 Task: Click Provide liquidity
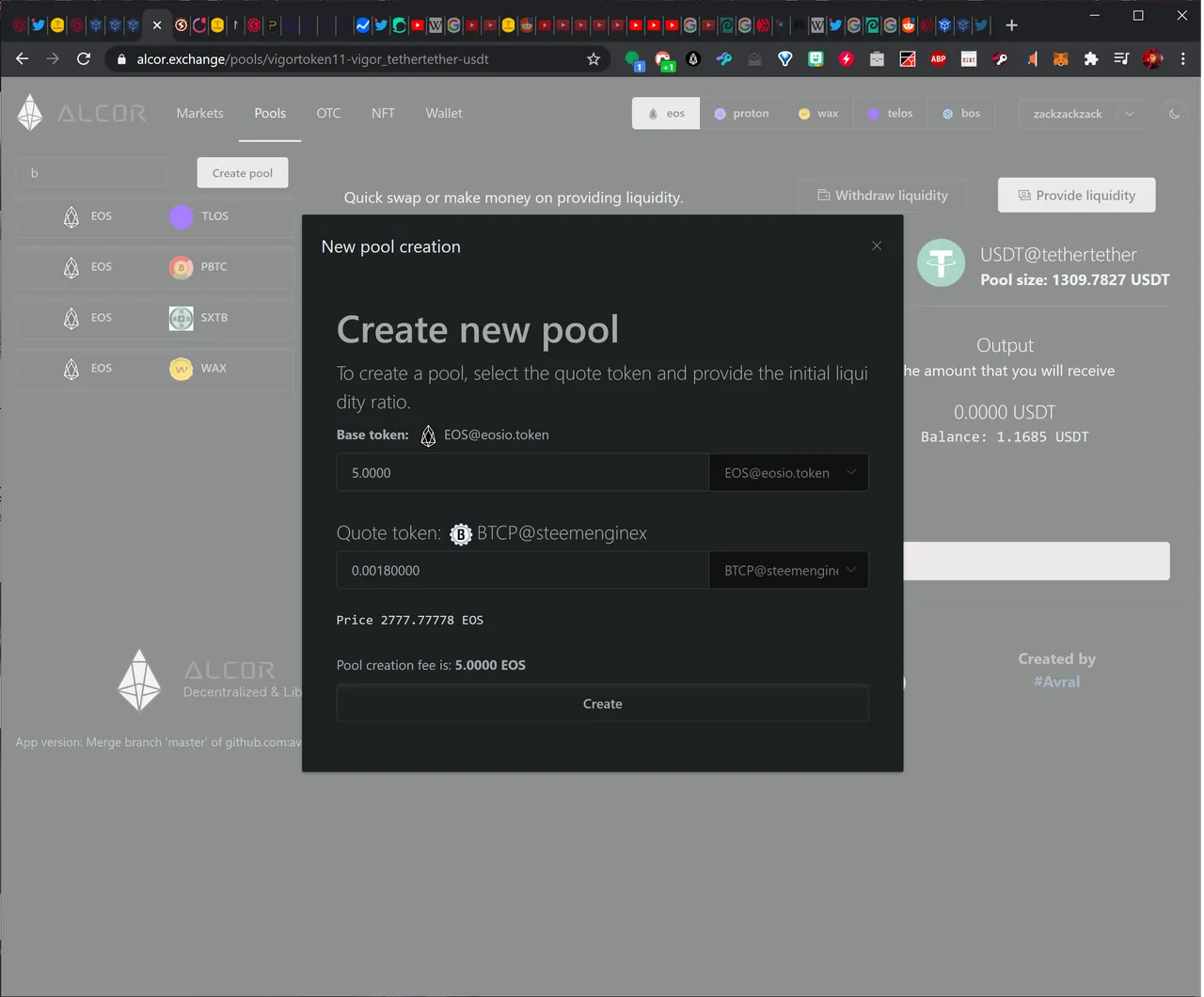click(x=1077, y=196)
